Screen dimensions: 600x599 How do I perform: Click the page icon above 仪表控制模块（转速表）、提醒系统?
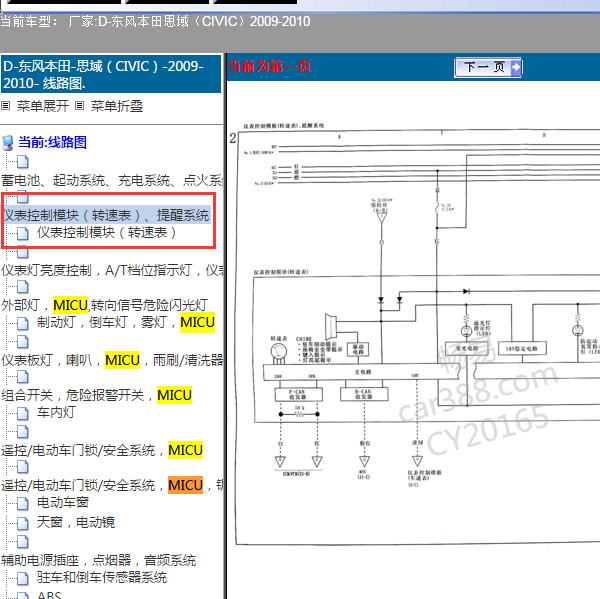pyautogui.click(x=23, y=197)
